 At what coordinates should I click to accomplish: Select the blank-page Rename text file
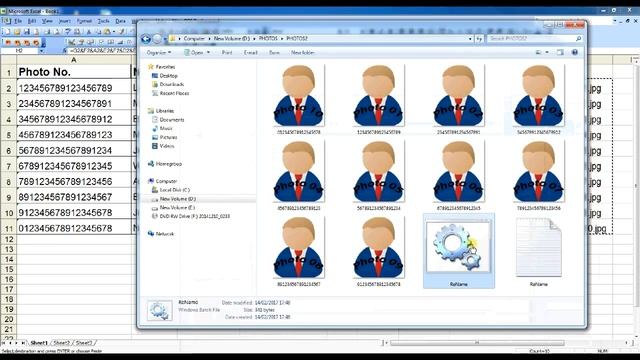pos(539,251)
